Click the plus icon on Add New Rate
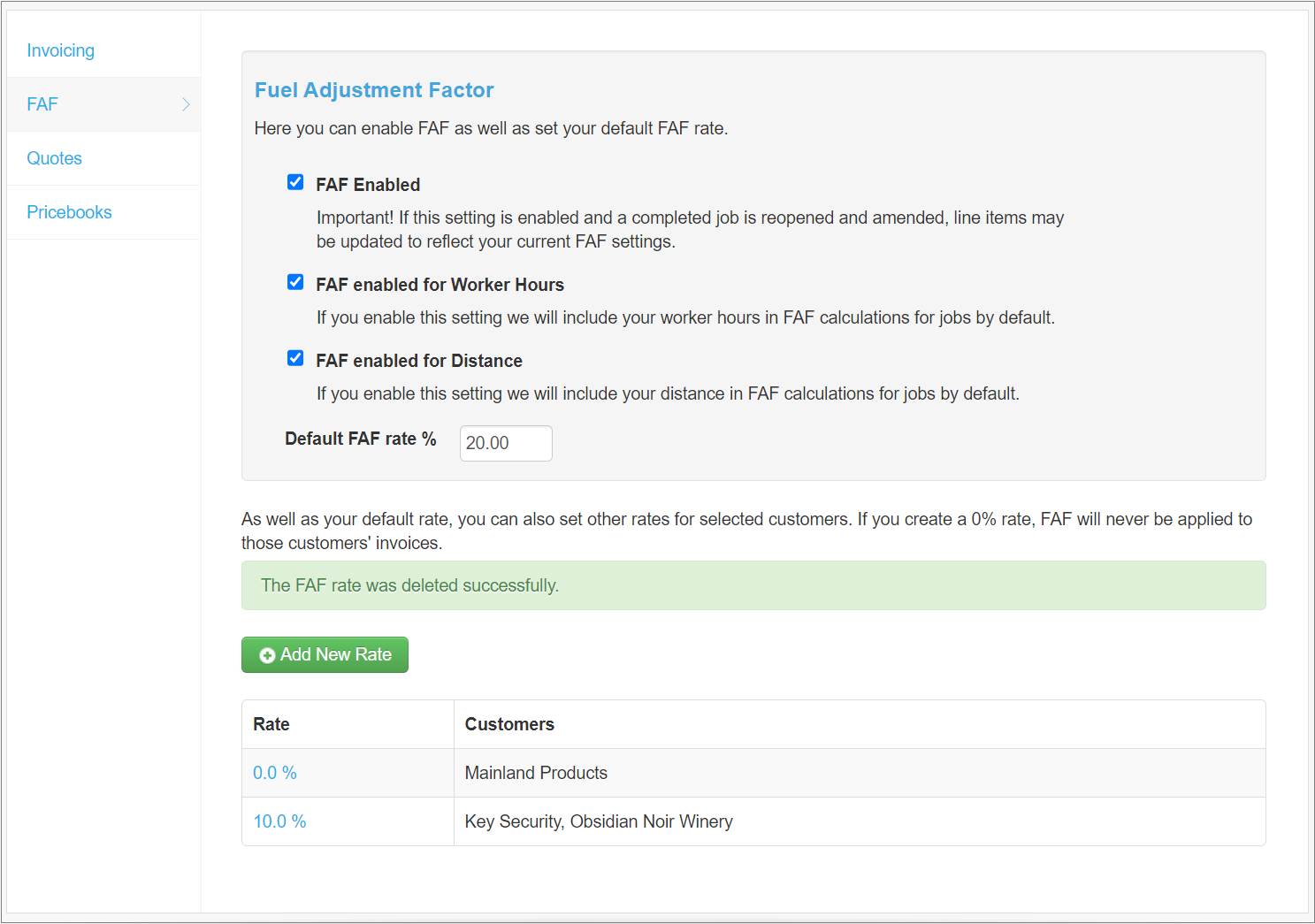The height and width of the screenshot is (924, 1315). [x=267, y=654]
